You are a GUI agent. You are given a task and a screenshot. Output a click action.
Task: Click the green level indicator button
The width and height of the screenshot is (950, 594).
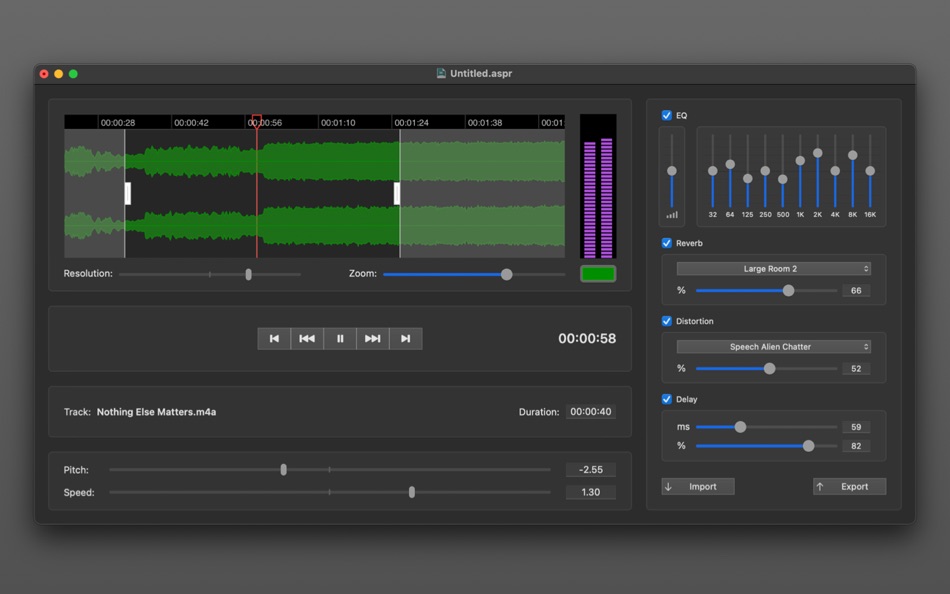(598, 274)
